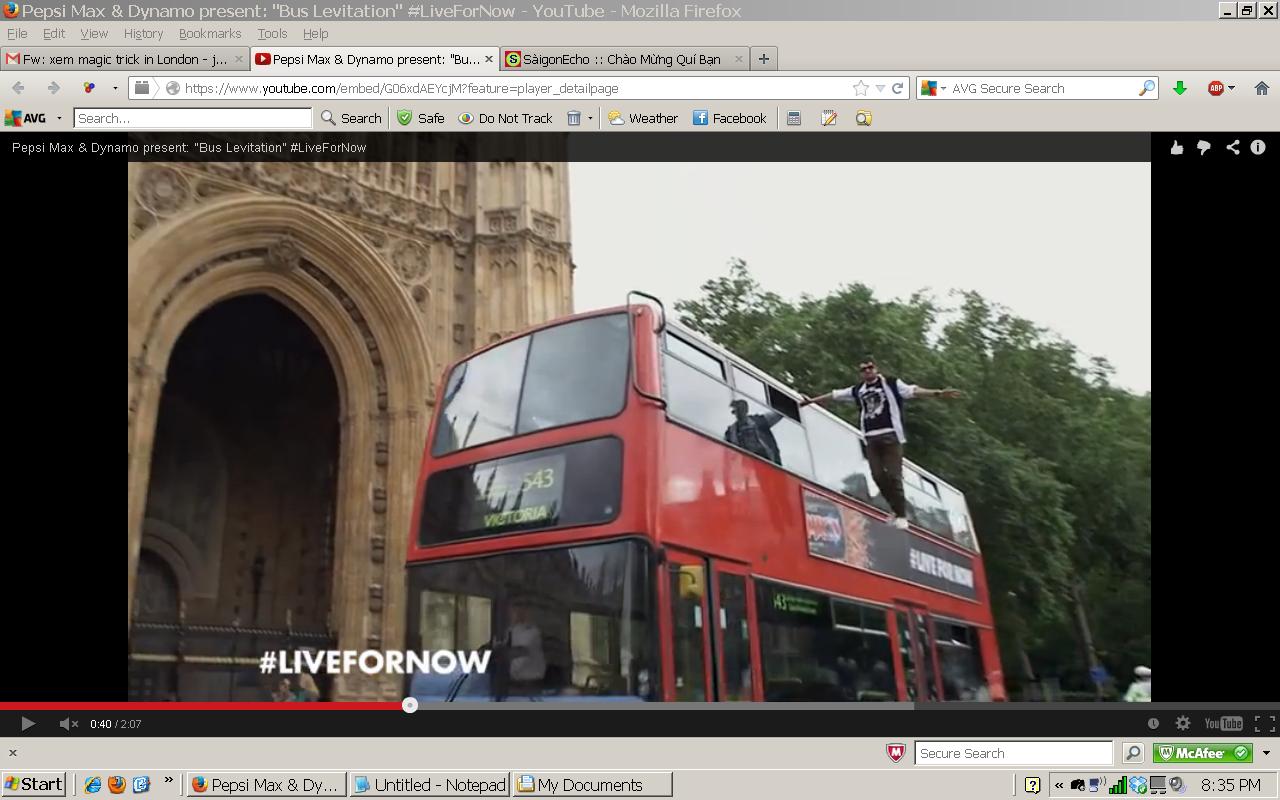Open the Help menu

pyautogui.click(x=315, y=33)
